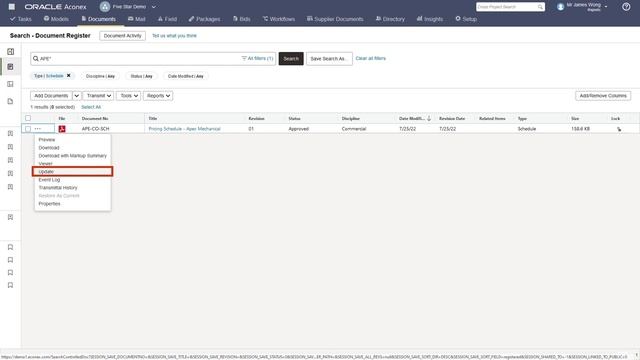Image resolution: width=640 pixels, height=360 pixels.
Task: Click the Document No column header
Action: 95,118
